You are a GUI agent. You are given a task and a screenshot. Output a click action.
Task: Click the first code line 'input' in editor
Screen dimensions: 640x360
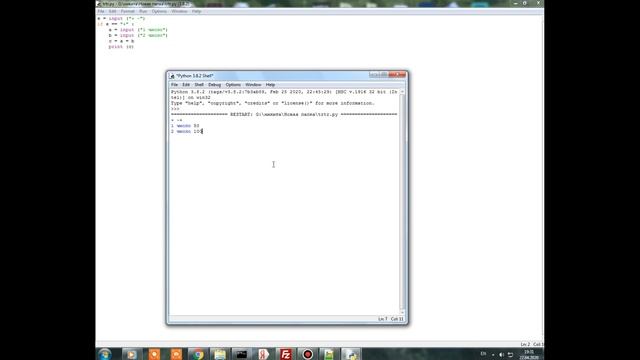[121, 19]
